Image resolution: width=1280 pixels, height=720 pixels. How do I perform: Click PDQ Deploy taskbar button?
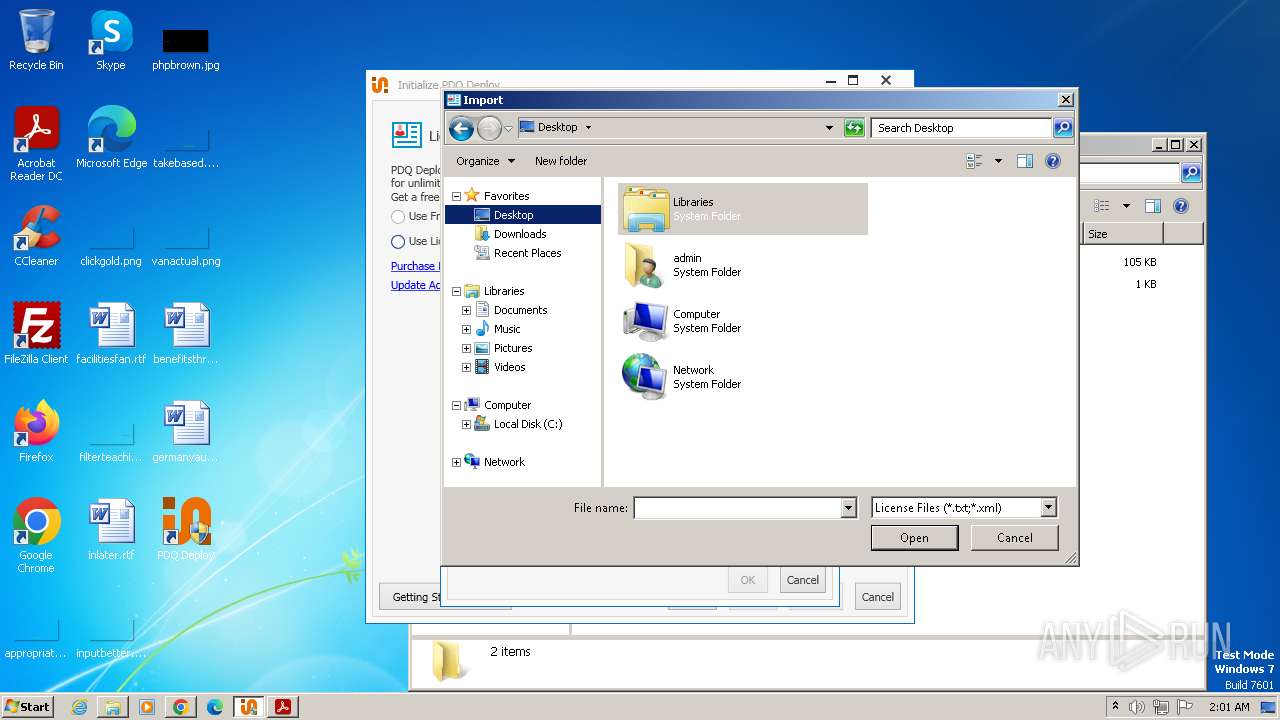coord(249,707)
